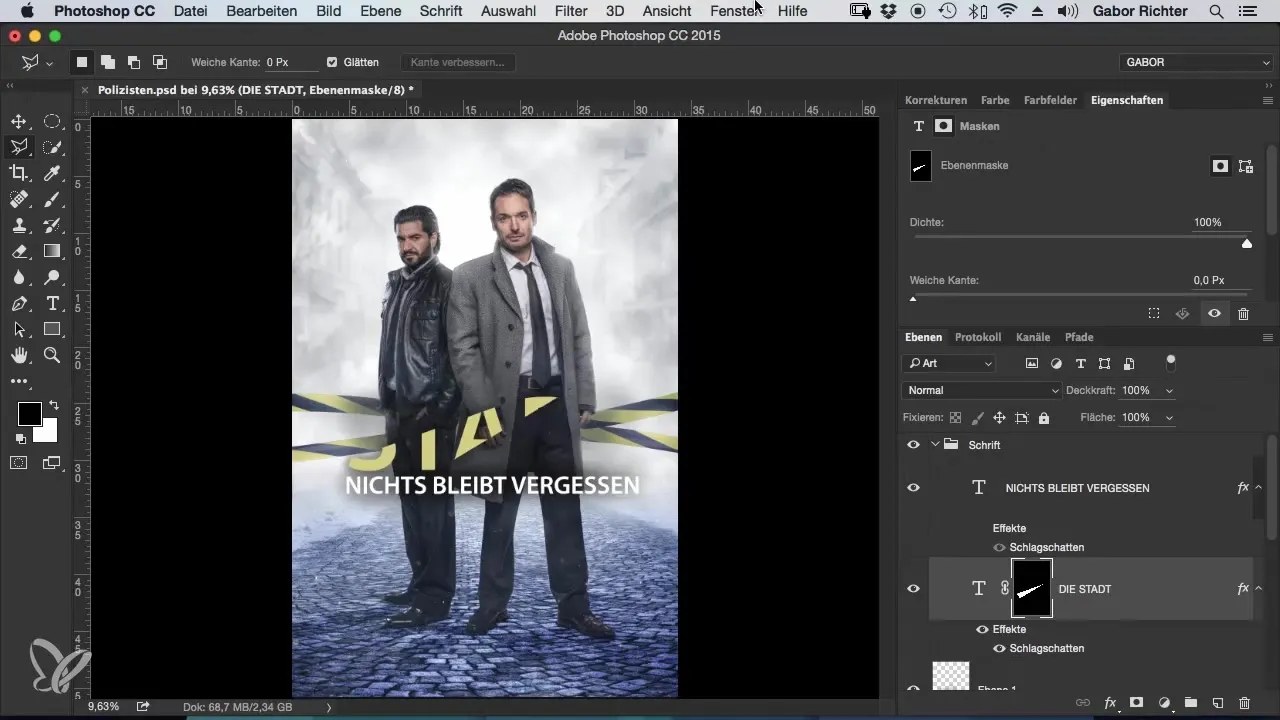
Task: Select the Move tool
Action: 19,122
